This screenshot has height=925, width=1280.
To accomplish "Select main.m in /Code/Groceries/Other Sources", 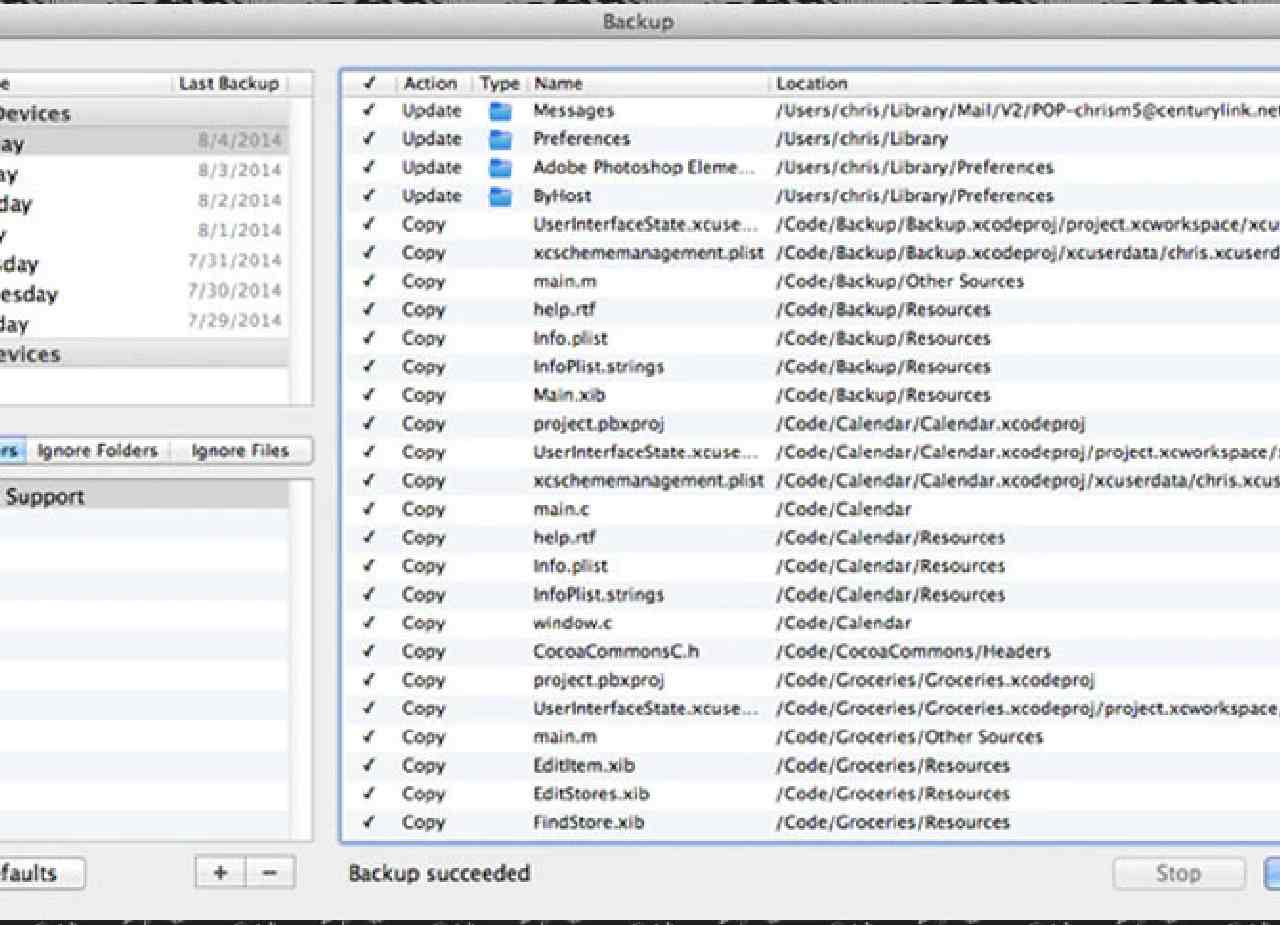I will (565, 737).
